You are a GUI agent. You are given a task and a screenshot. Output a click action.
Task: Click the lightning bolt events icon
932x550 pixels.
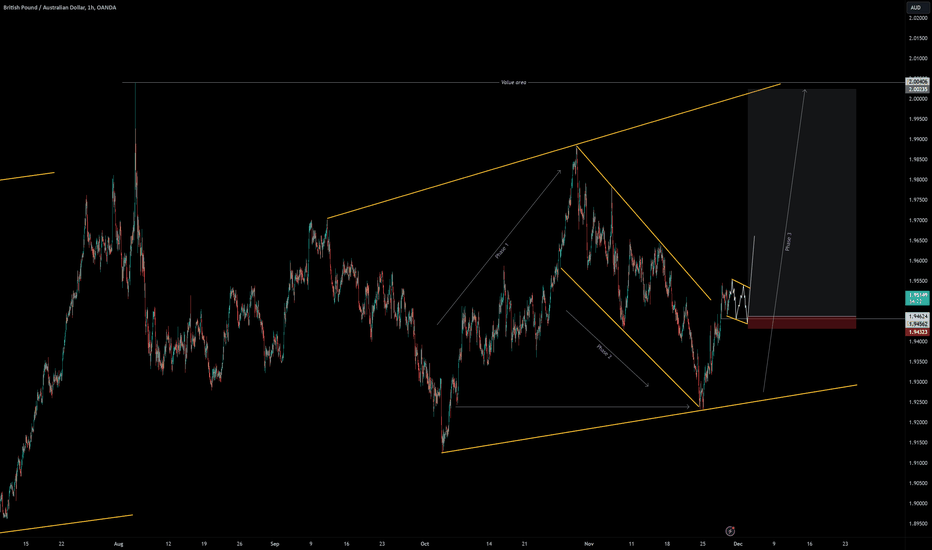click(x=730, y=531)
